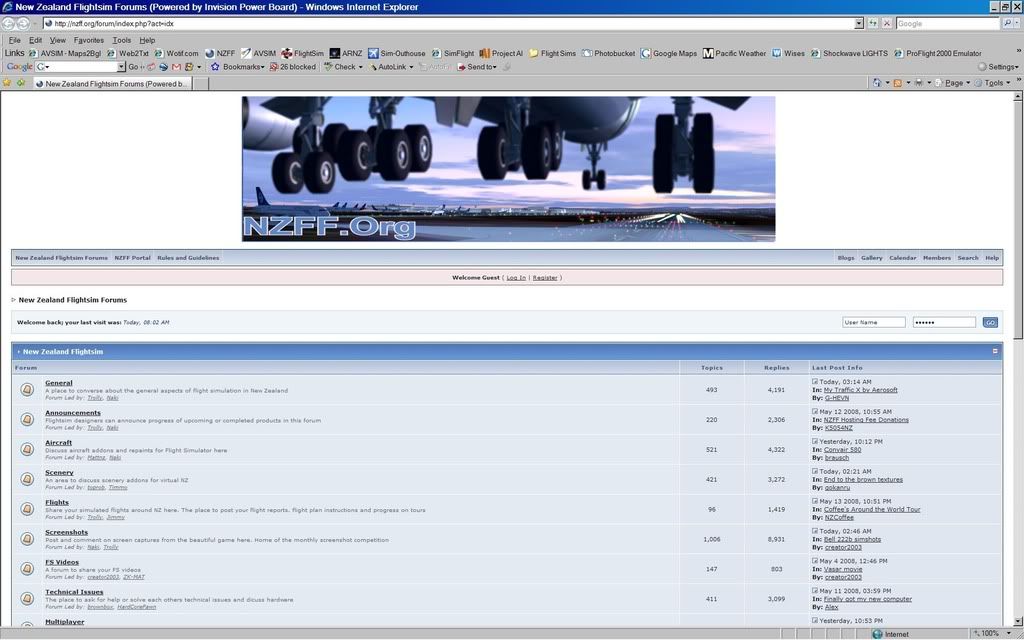Open the Favorites menu
This screenshot has height=640, width=1024.
click(89, 40)
